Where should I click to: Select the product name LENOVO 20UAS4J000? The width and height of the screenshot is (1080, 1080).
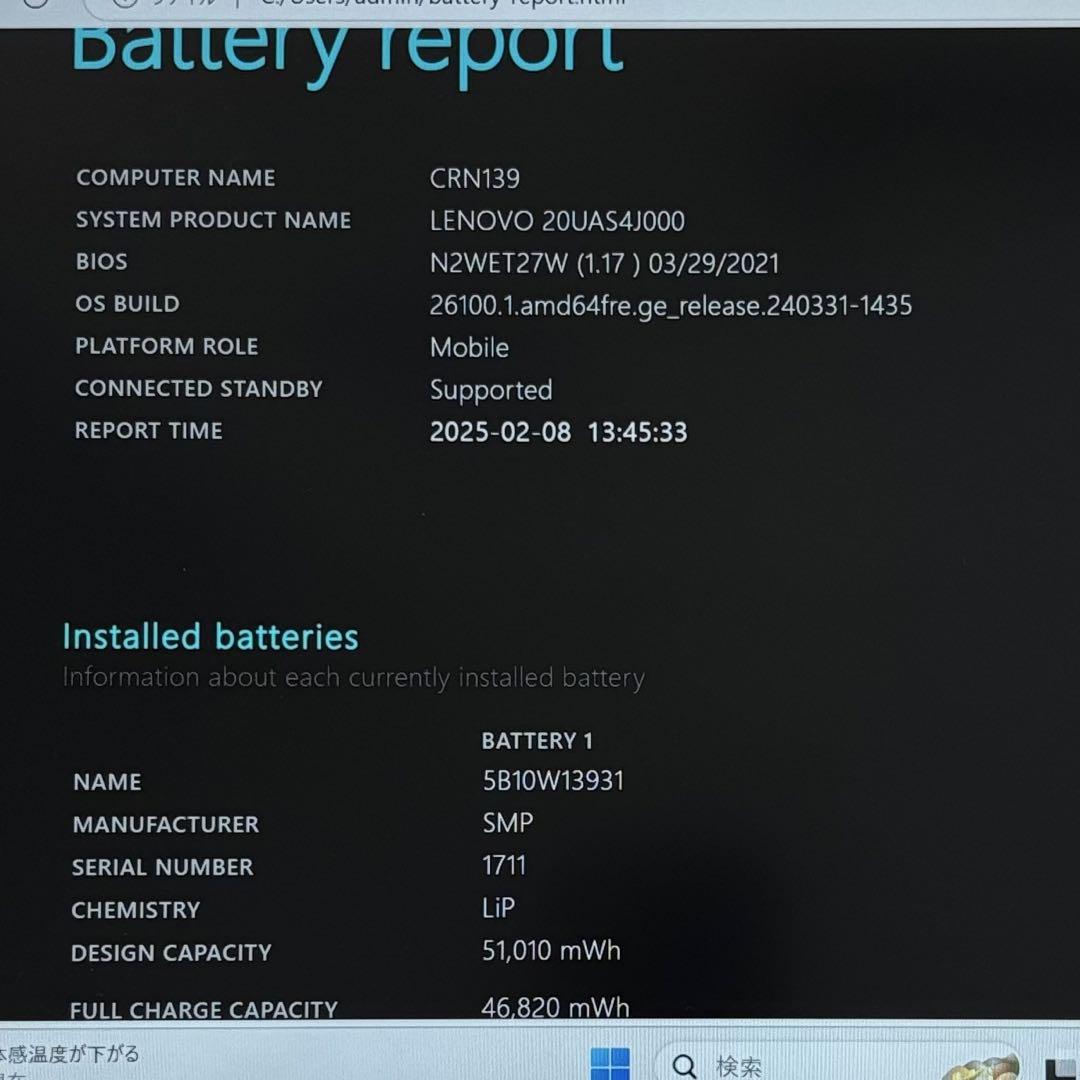pos(557,221)
